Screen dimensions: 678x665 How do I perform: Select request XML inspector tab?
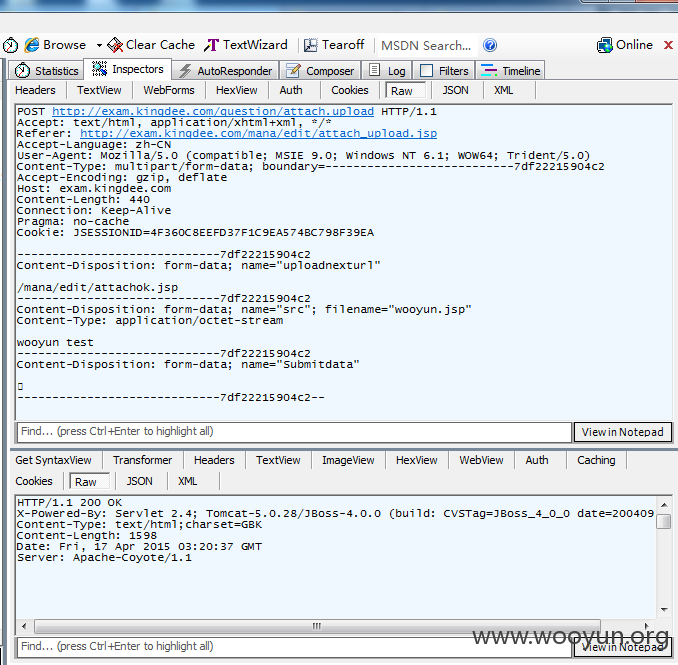coord(504,90)
